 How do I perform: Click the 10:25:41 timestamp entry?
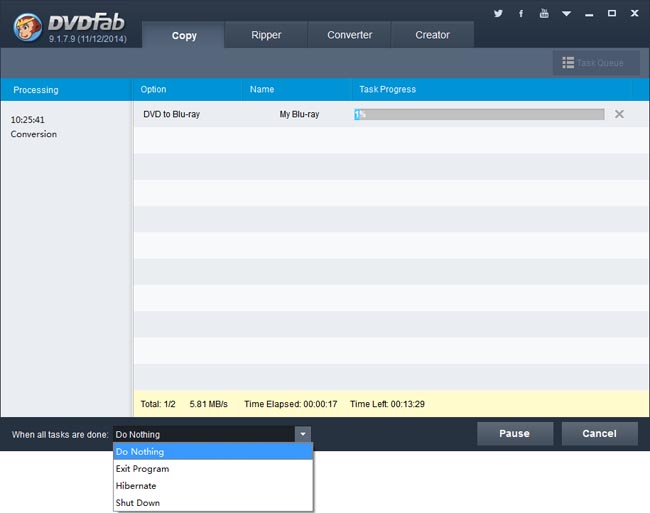(x=27, y=120)
